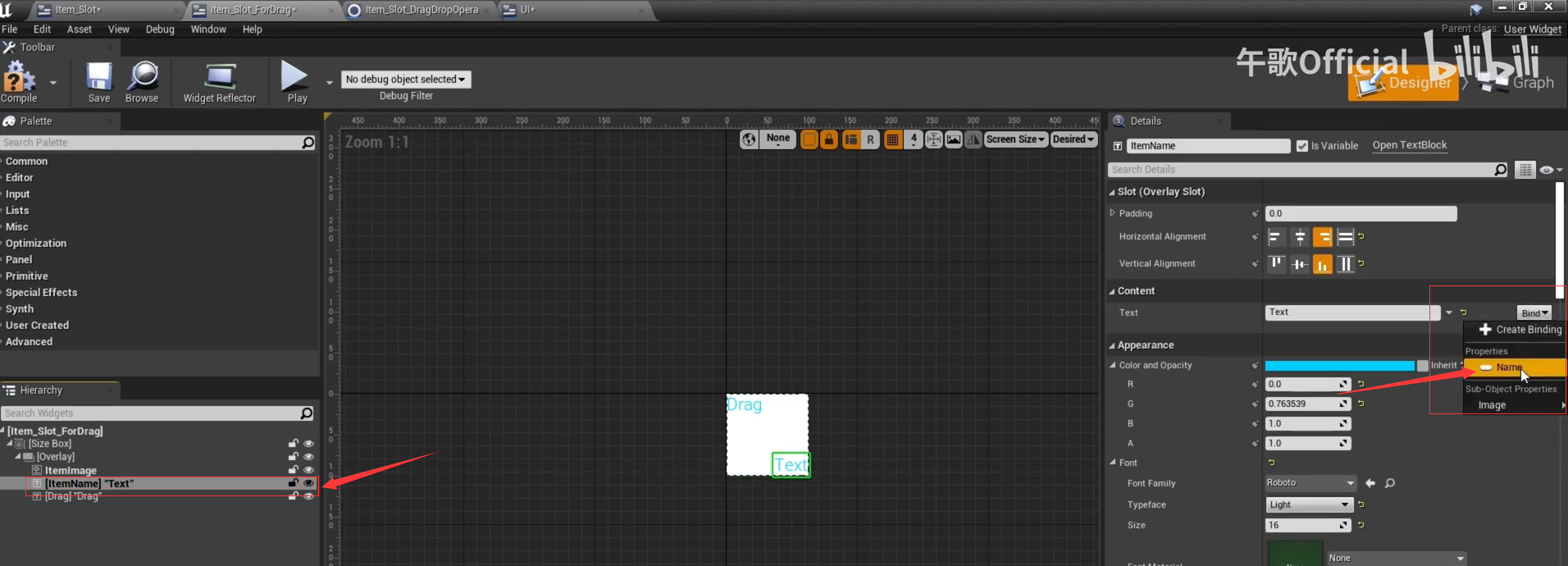Screen dimensions: 1568x566
Task: Set horizontal alignment to right
Action: point(1323,237)
